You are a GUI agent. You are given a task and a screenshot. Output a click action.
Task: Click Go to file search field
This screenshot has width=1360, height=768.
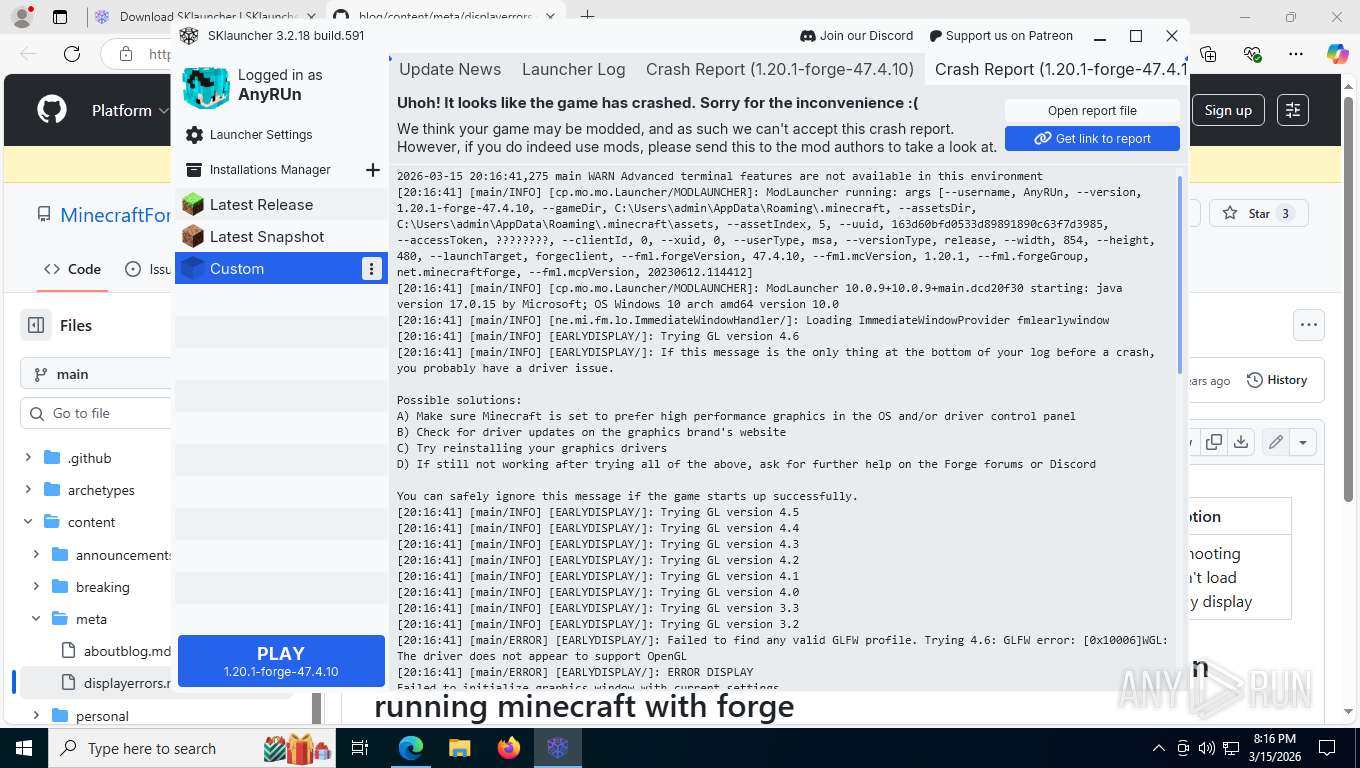click(96, 413)
